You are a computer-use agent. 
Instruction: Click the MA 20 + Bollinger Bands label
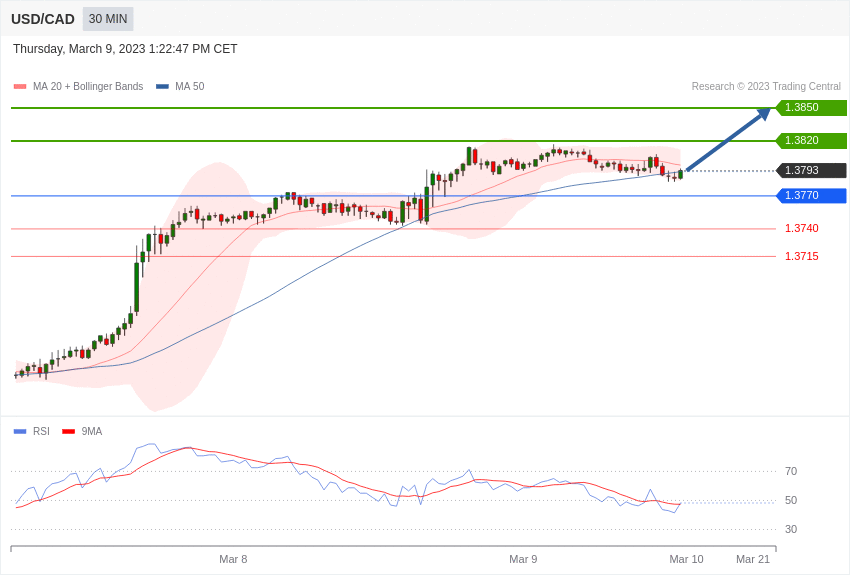point(88,87)
